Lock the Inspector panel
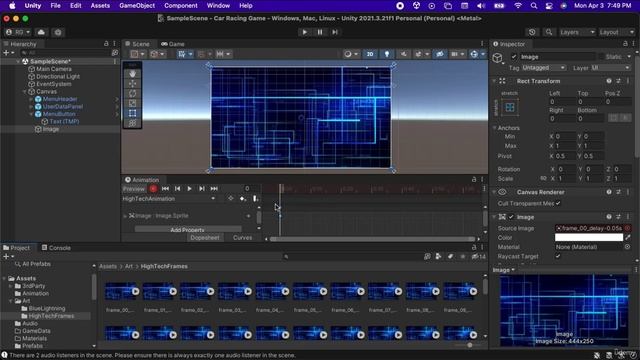640x360 pixels. click(625, 43)
